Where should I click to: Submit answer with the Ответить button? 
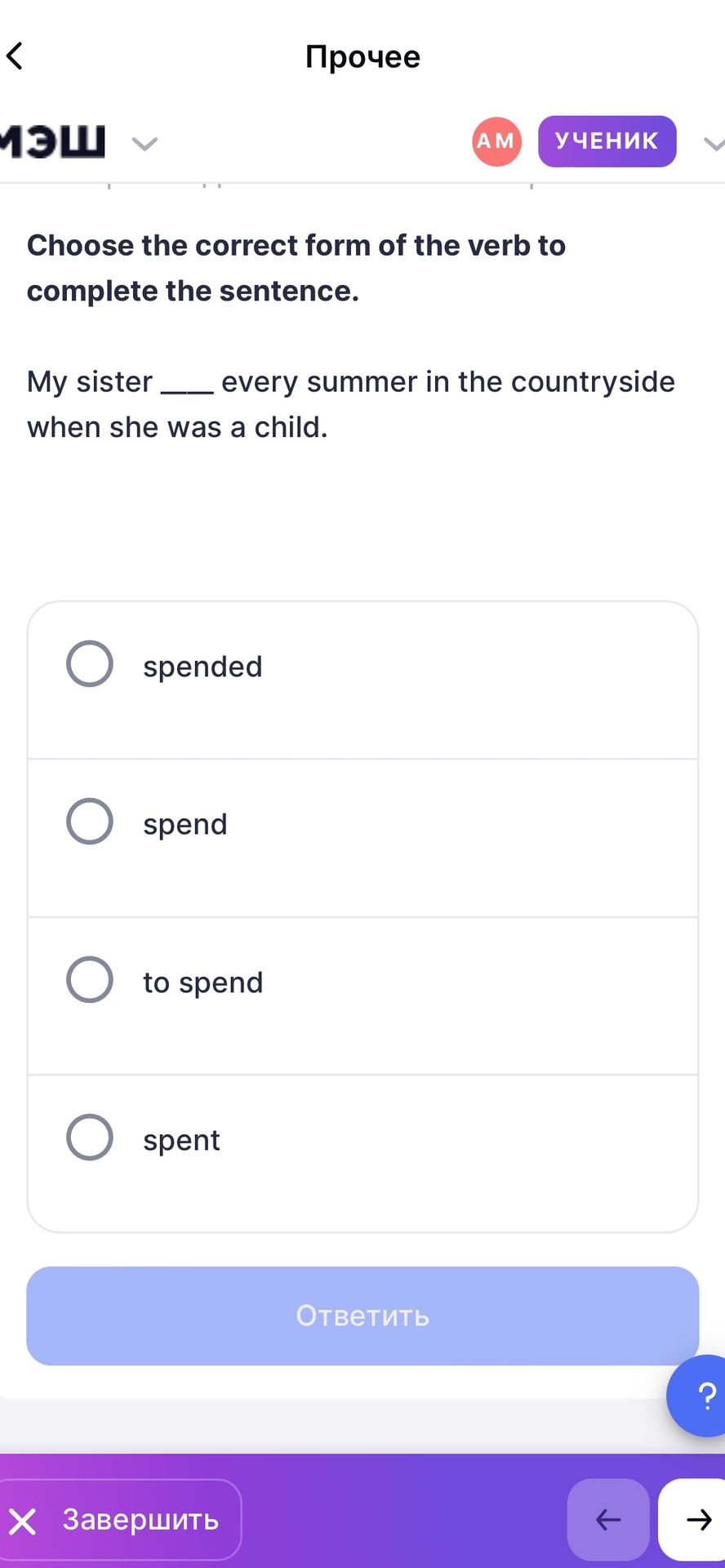[x=362, y=1316]
